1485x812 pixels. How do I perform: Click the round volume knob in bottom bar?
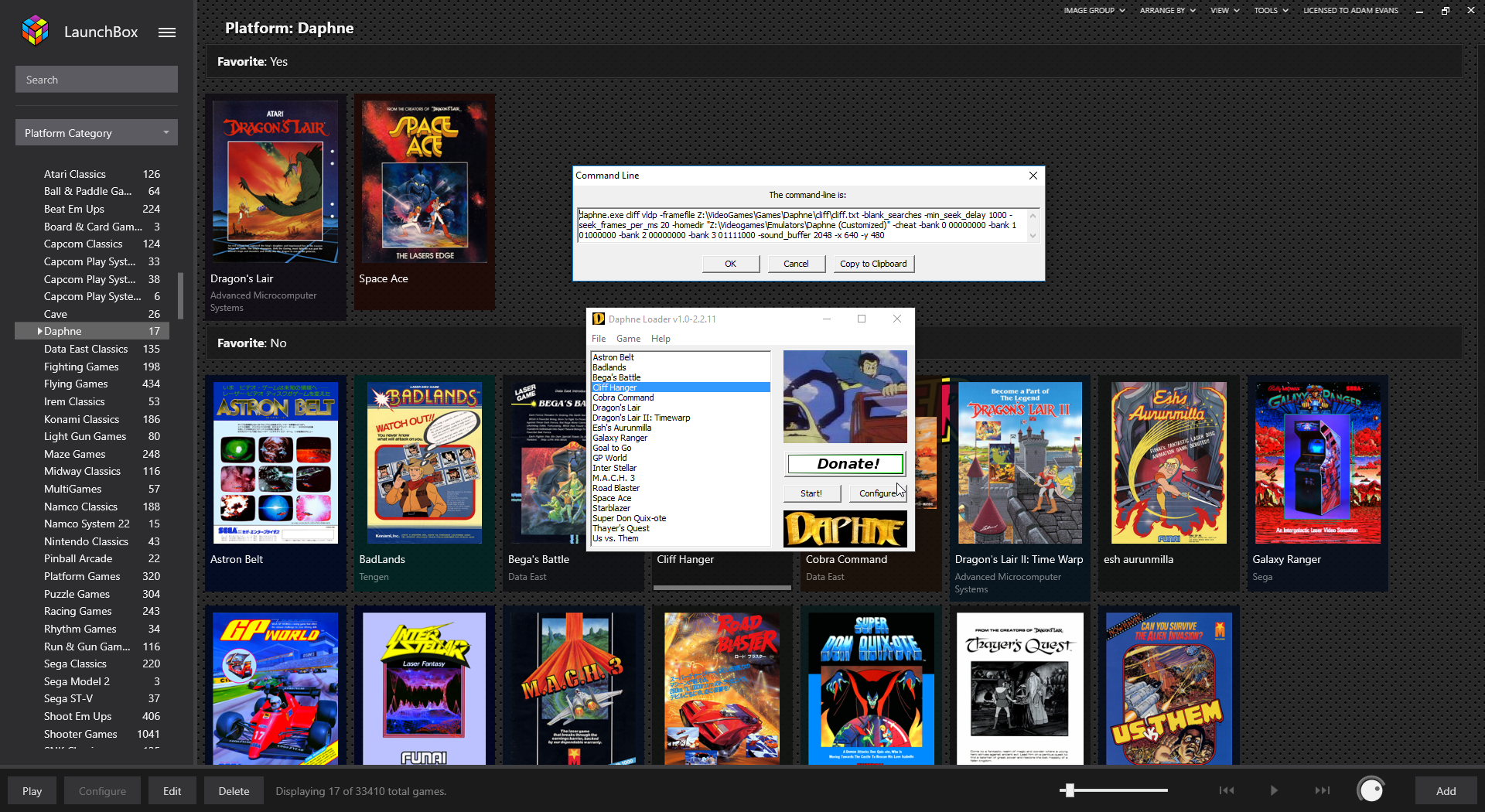(1371, 790)
